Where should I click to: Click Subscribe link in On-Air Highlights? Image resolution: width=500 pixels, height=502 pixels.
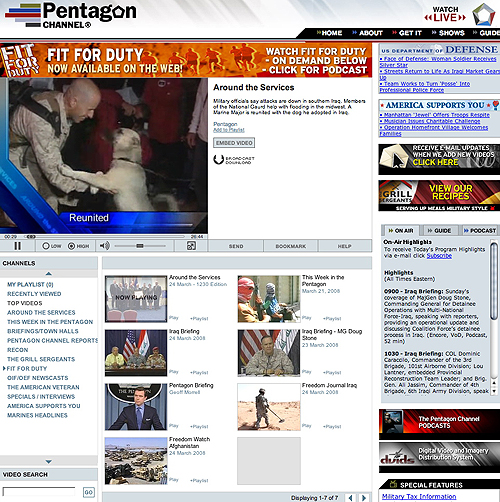coord(439,256)
